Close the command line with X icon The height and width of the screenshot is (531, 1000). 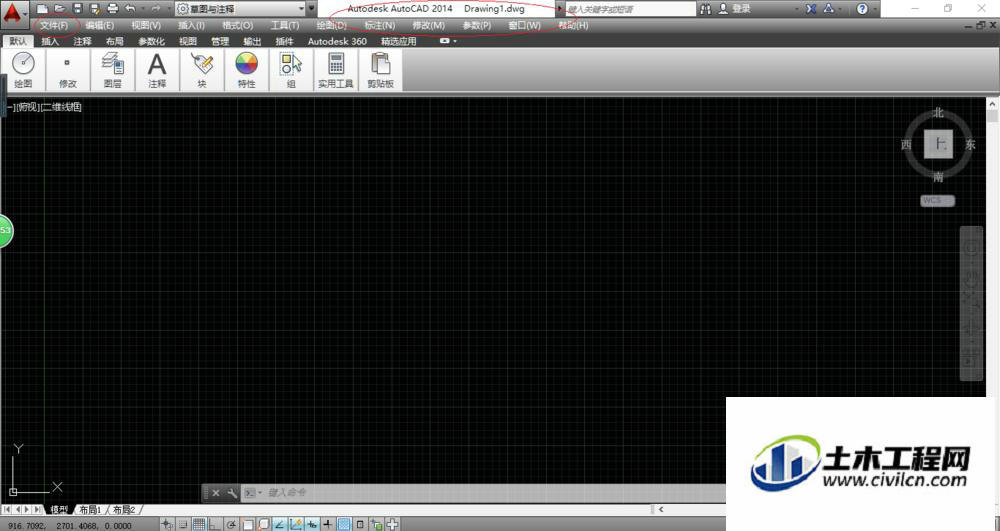tap(216, 493)
